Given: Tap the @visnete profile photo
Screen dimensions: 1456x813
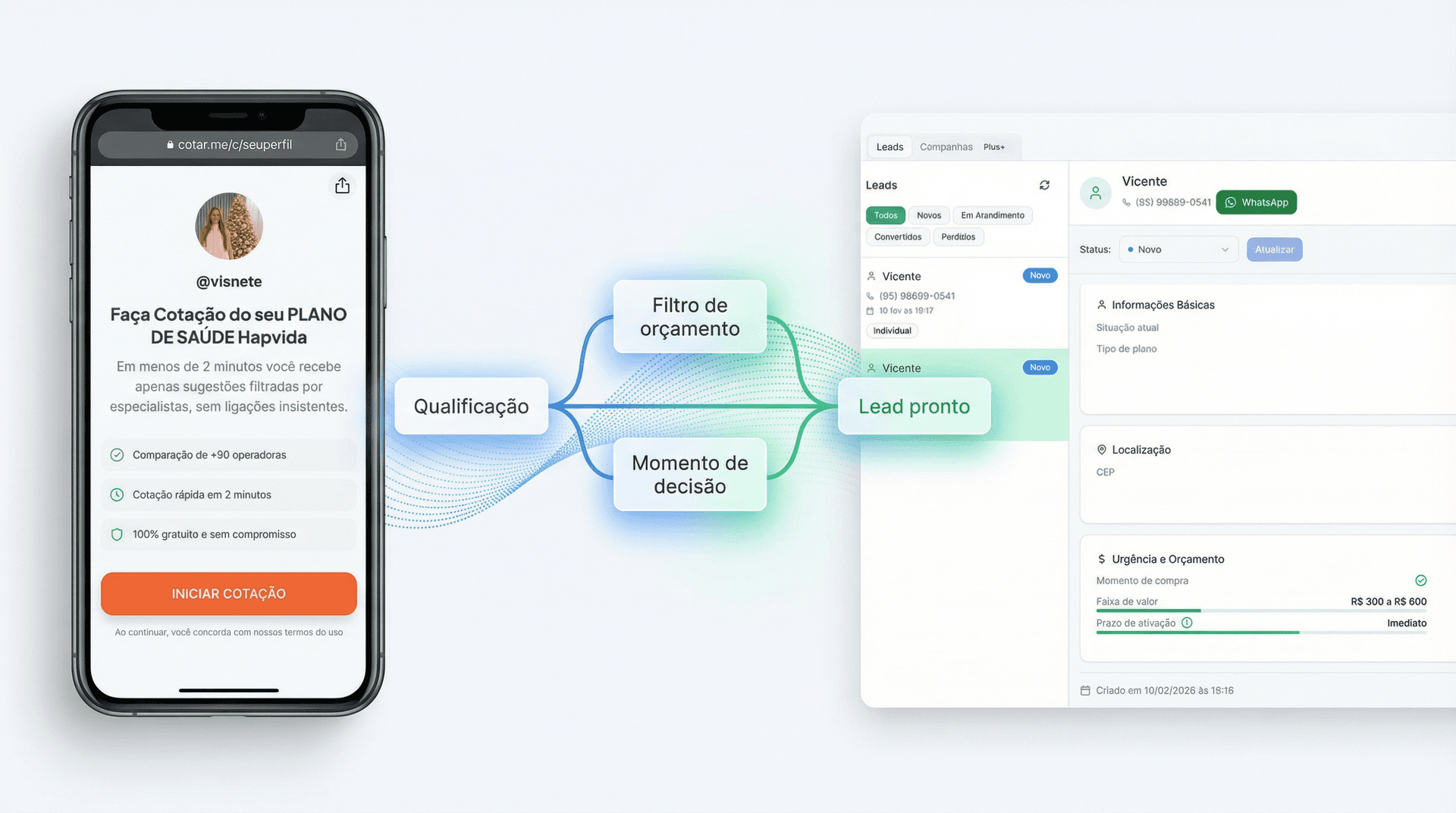Looking at the screenshot, I should (229, 226).
